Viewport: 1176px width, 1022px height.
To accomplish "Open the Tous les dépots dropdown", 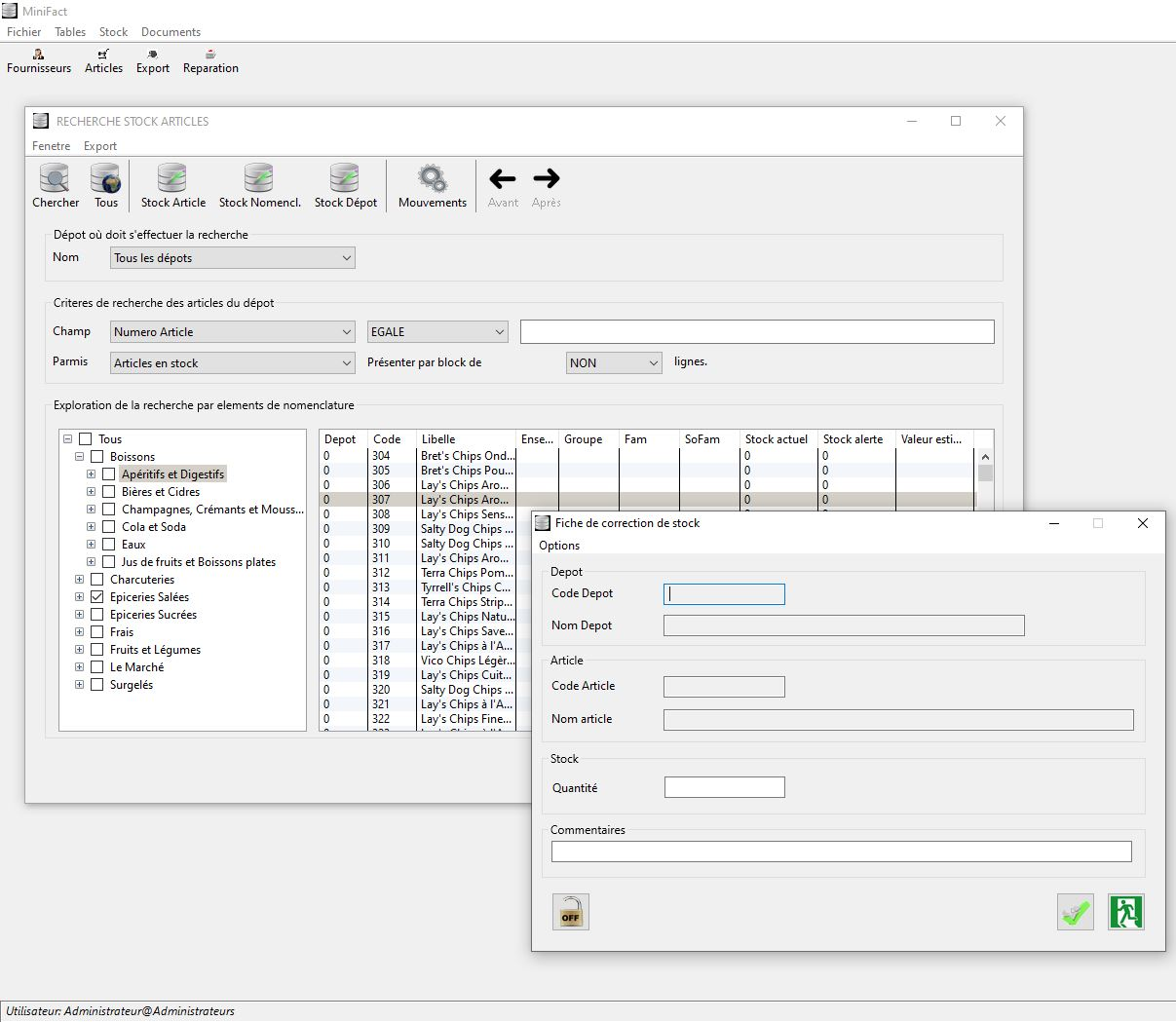I will point(232,258).
